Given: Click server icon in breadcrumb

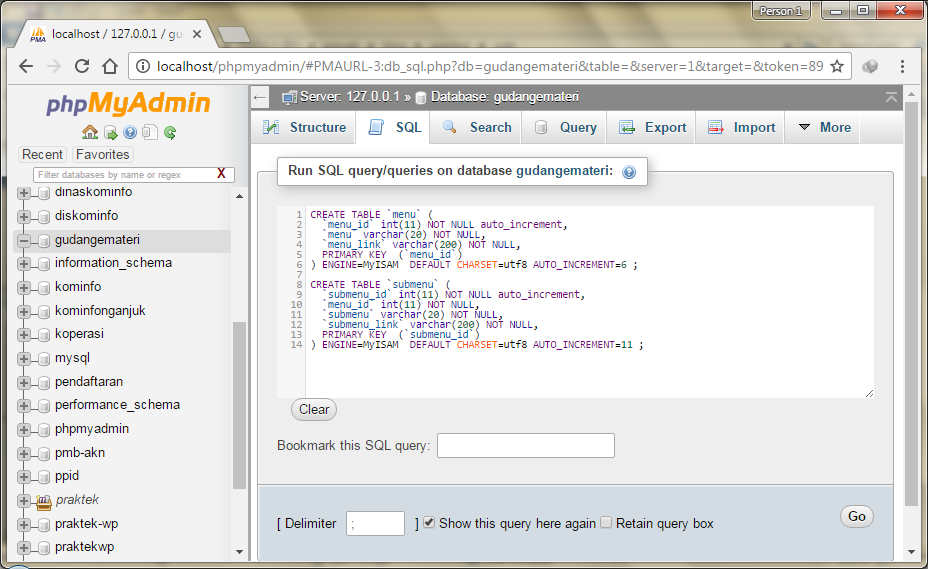Looking at the screenshot, I should tap(289, 98).
